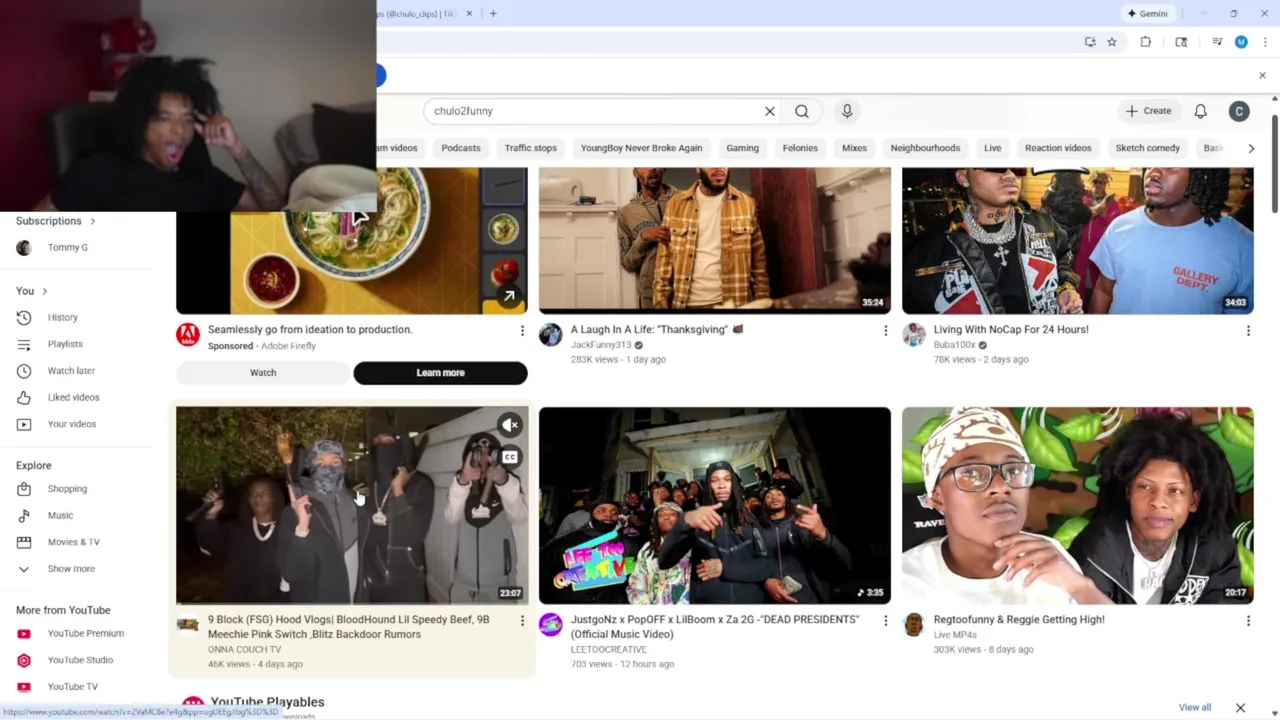Select the Felonies filter chip
The image size is (1280, 720).
pos(800,148)
